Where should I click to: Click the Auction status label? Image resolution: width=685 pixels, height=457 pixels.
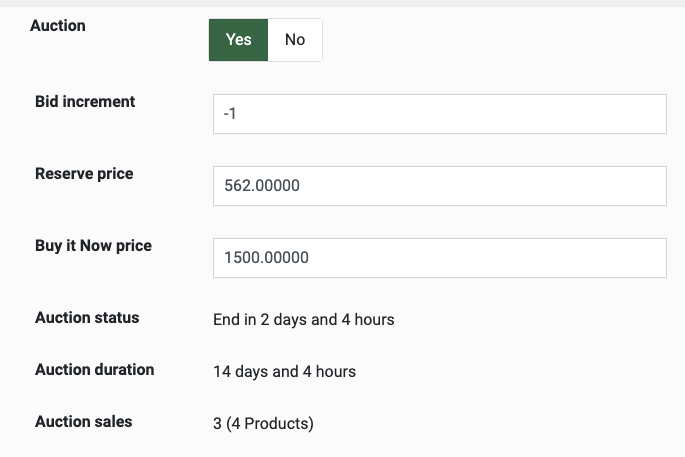click(87, 318)
